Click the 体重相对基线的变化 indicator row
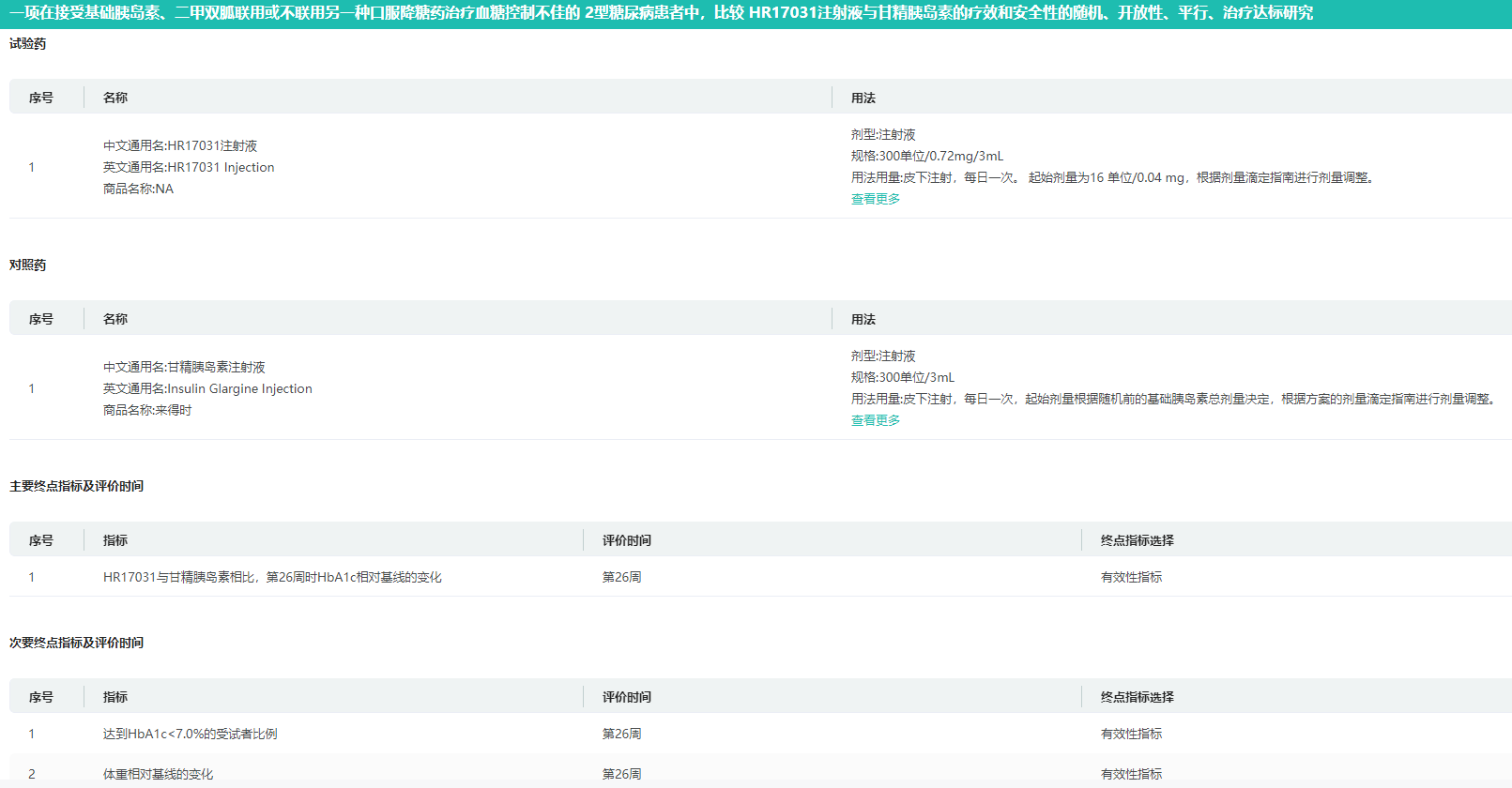The image size is (1512, 788). pyautogui.click(x=158, y=774)
